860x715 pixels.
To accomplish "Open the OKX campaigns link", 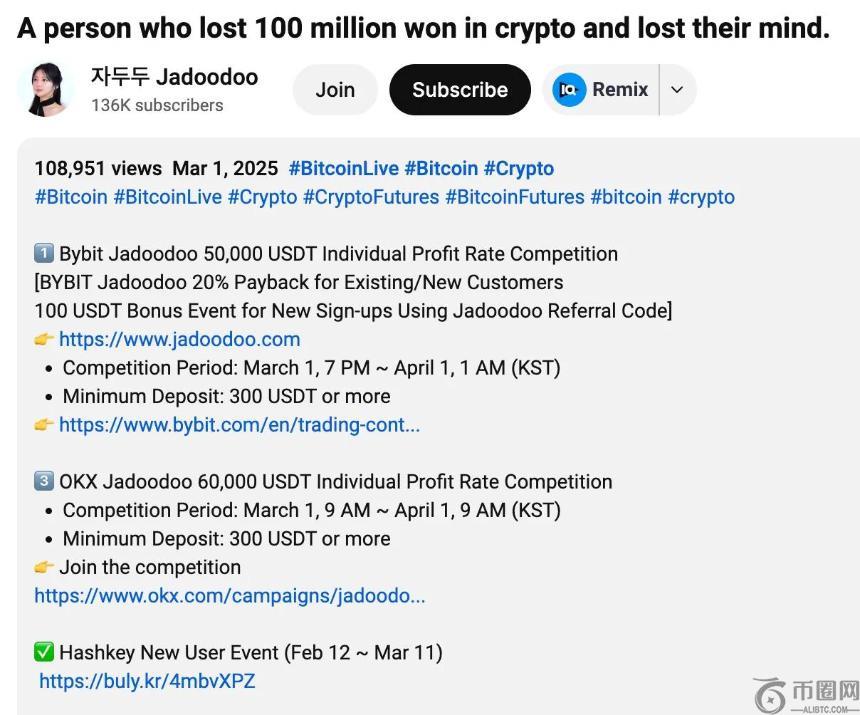I will pyautogui.click(x=229, y=596).
